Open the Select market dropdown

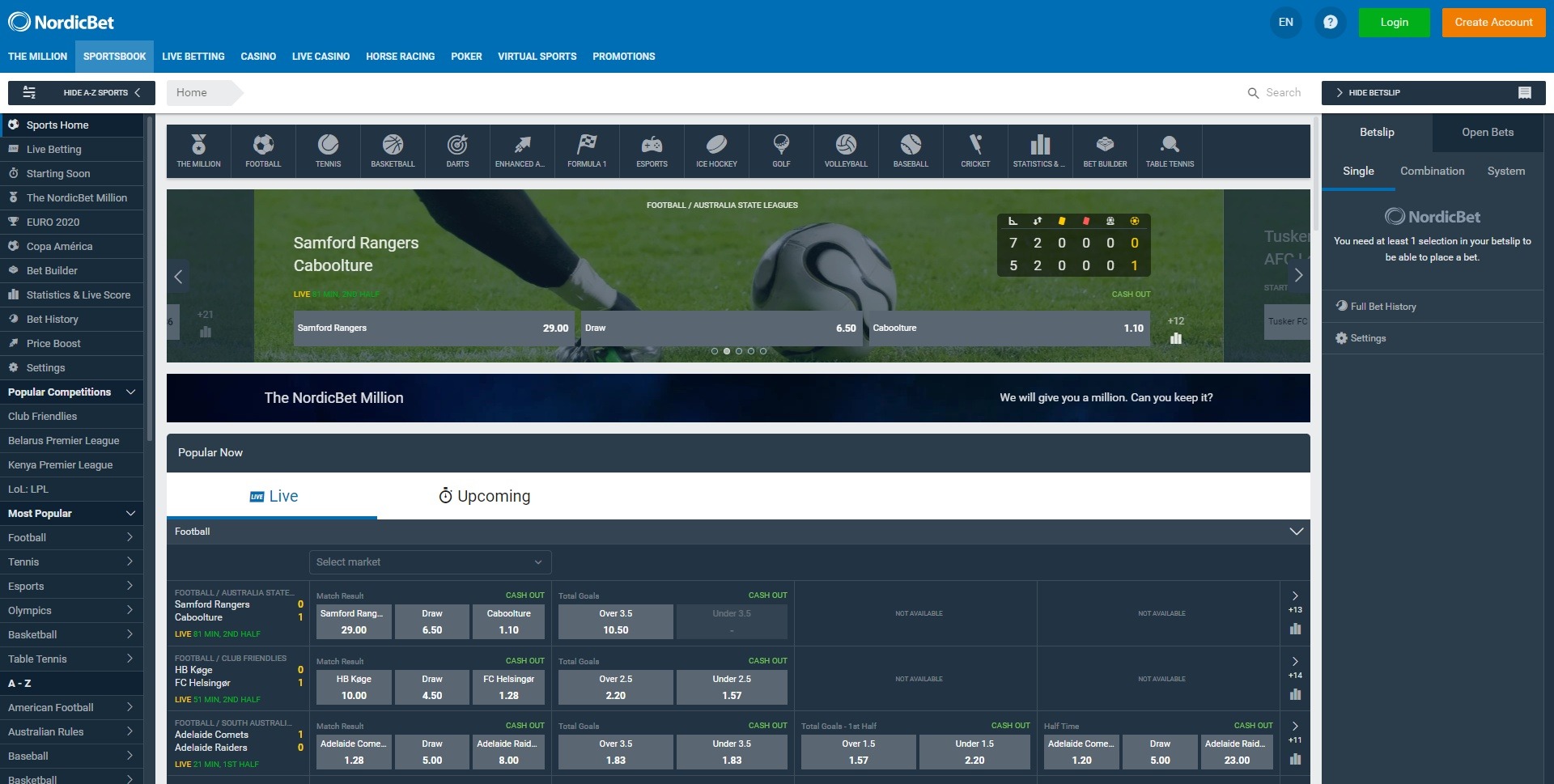(430, 562)
